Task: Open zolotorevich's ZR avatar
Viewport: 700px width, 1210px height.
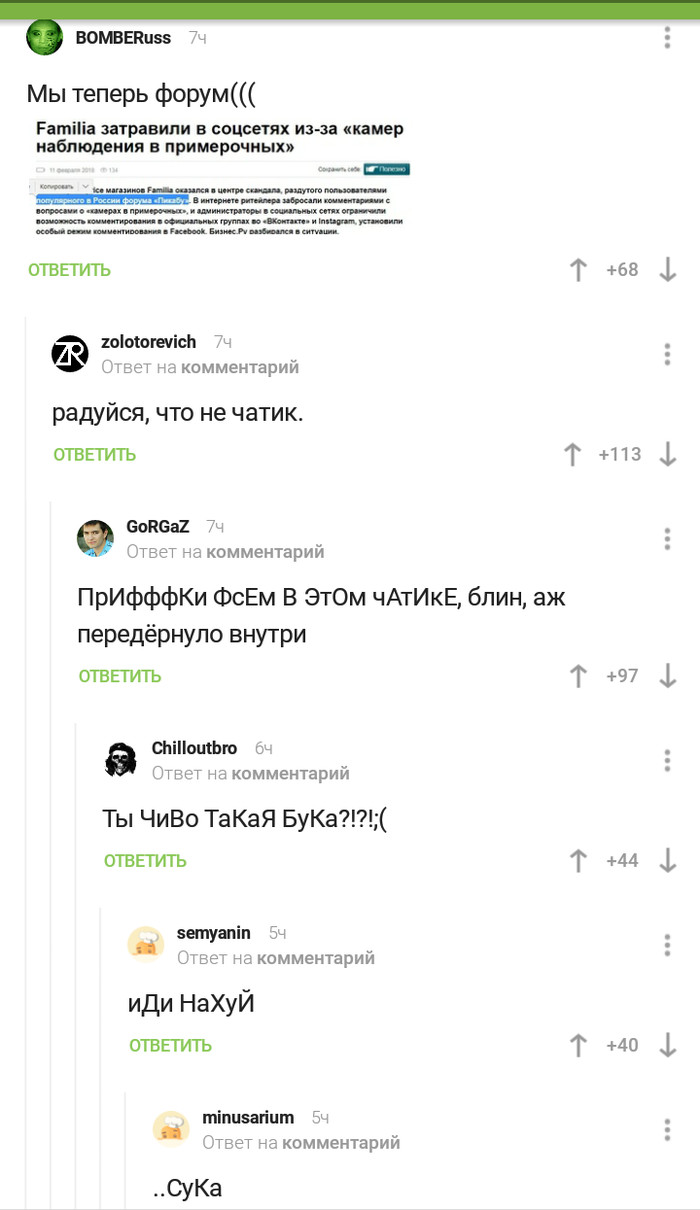Action: pos(70,353)
